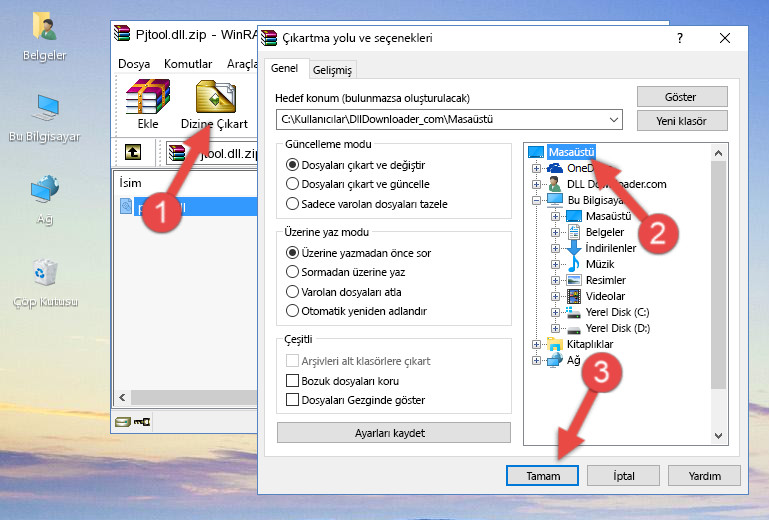Image resolution: width=769 pixels, height=520 pixels.
Task: Select Bu Bilgisayar computer icon in tree
Action: coord(555,200)
